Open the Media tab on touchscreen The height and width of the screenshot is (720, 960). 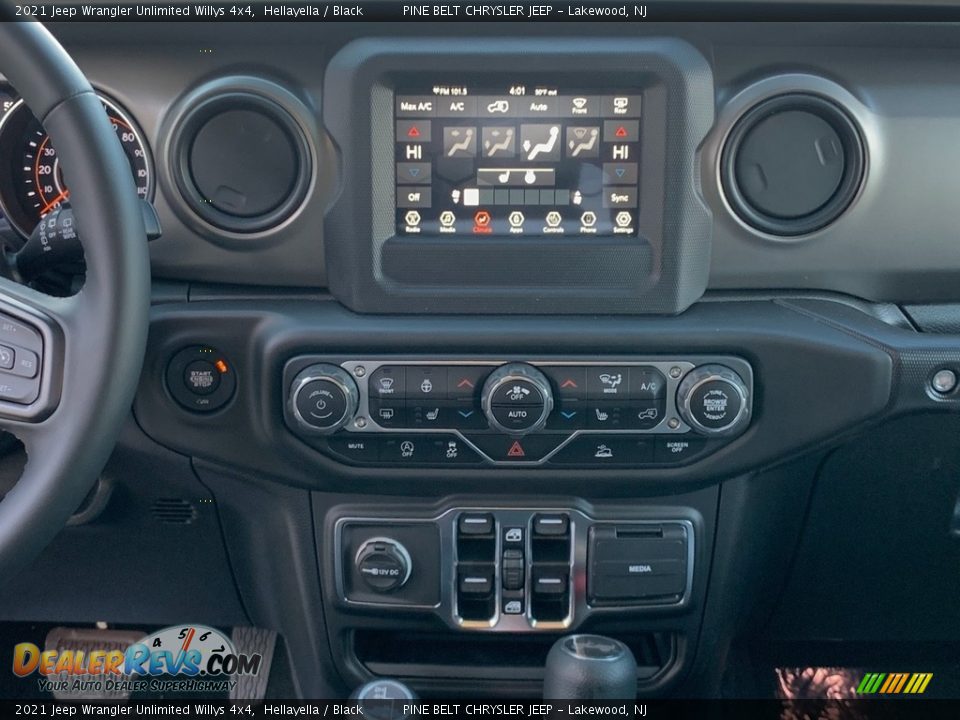(x=448, y=221)
